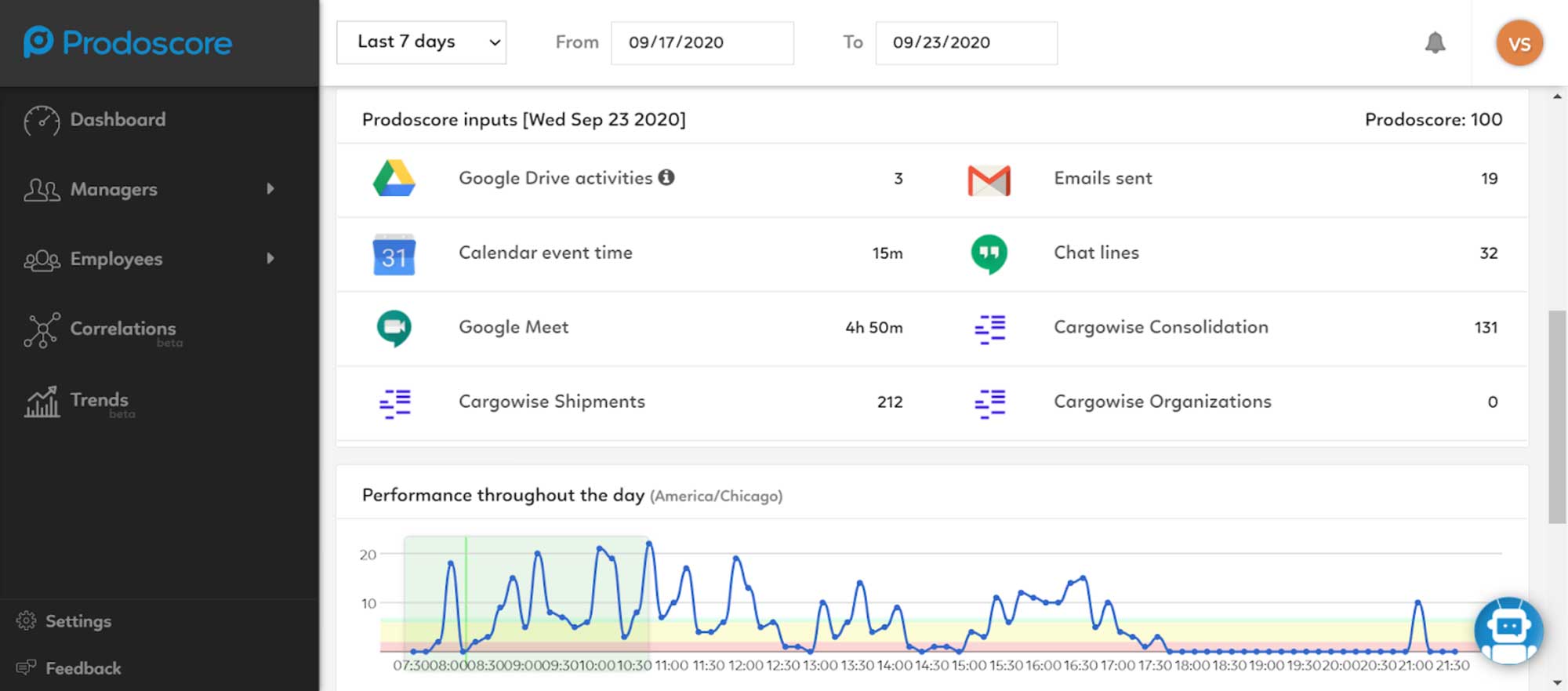Go to Dashboard in sidebar
1568x691 pixels.
click(118, 120)
